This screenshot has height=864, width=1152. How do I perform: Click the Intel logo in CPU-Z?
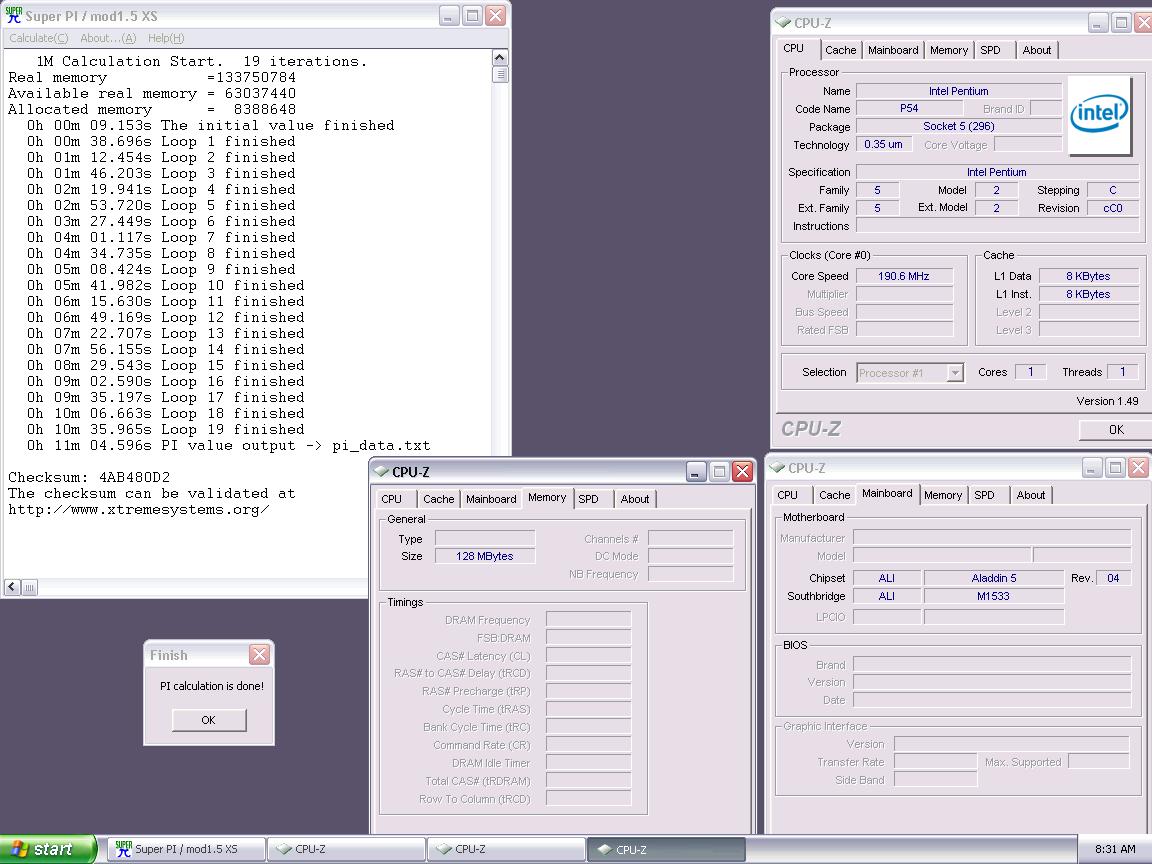1099,115
